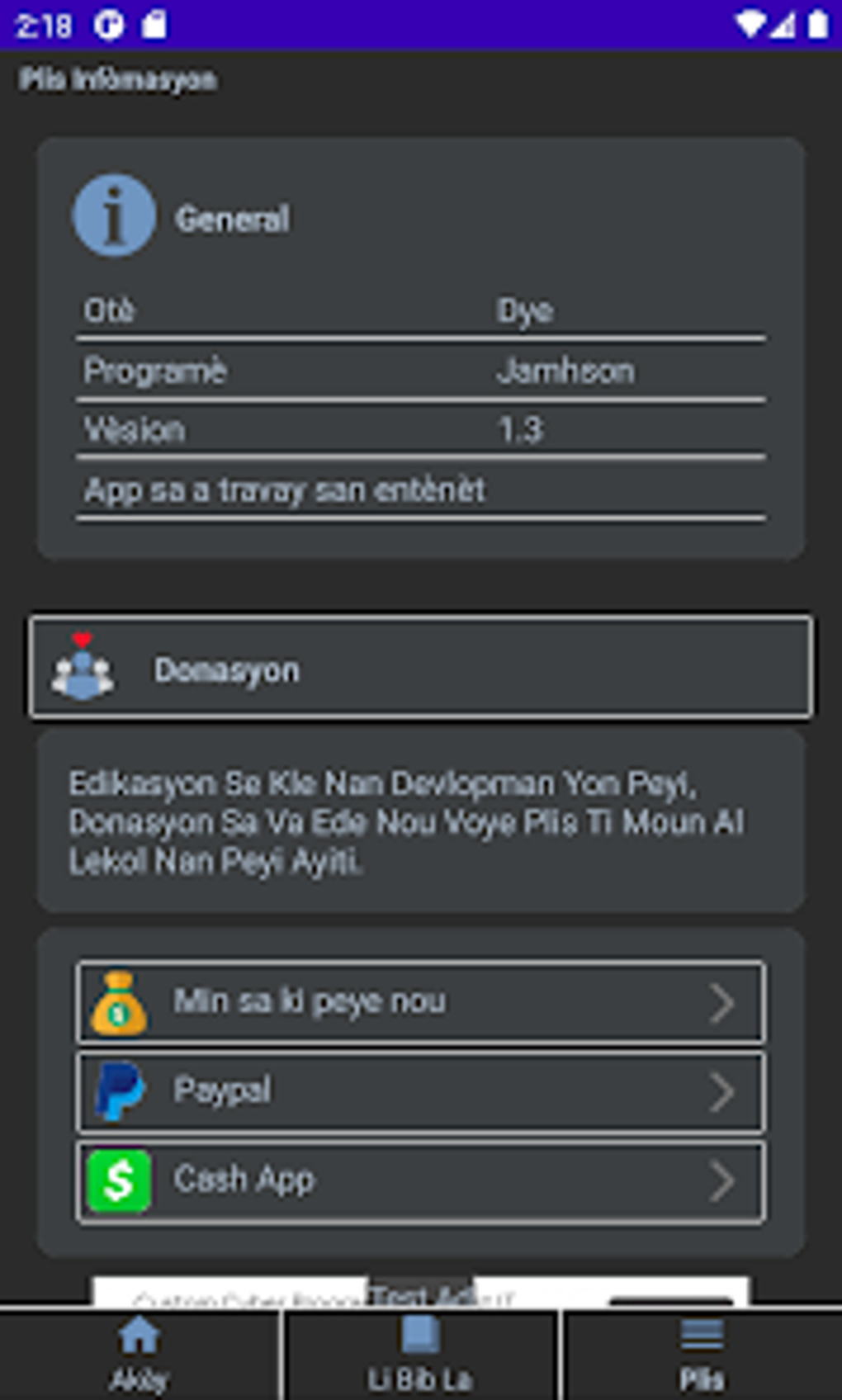
Task: Tap the Vèsion 1.3 row
Action: tap(421, 429)
